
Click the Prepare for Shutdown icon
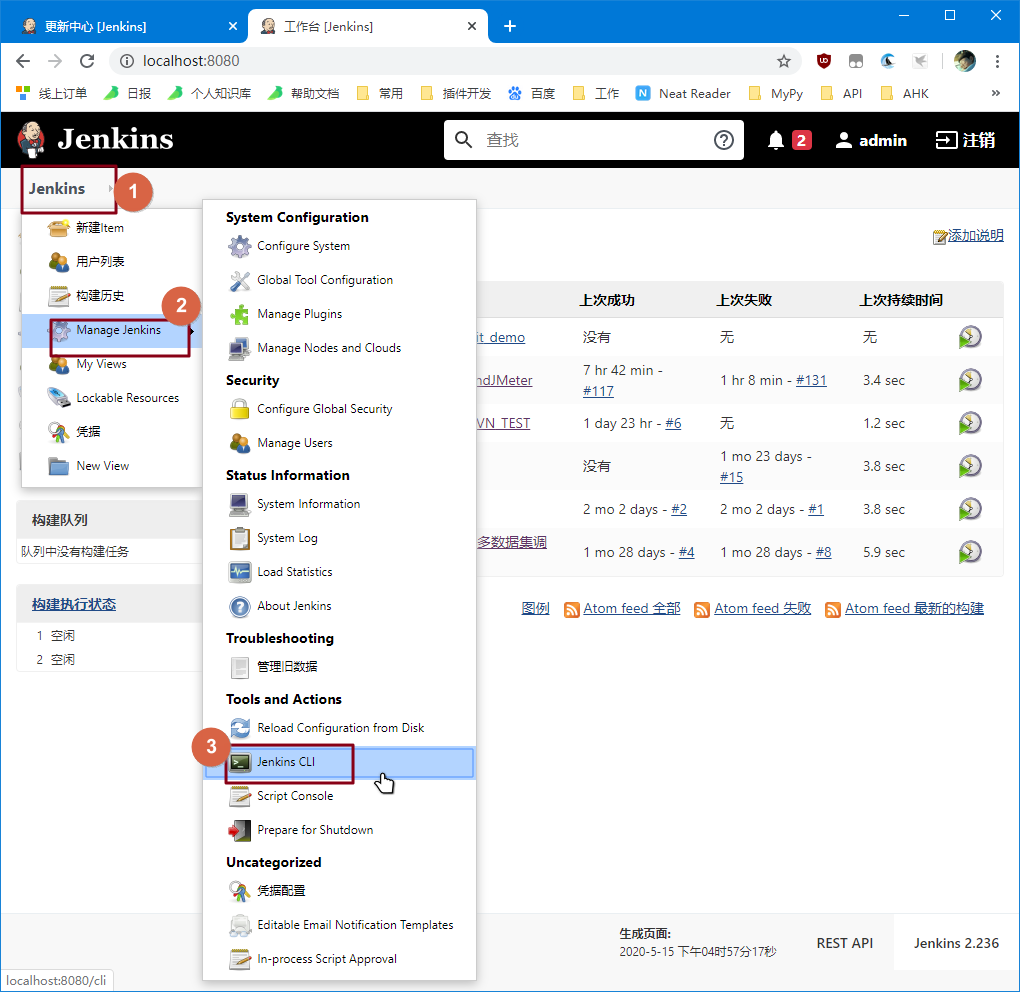point(240,830)
